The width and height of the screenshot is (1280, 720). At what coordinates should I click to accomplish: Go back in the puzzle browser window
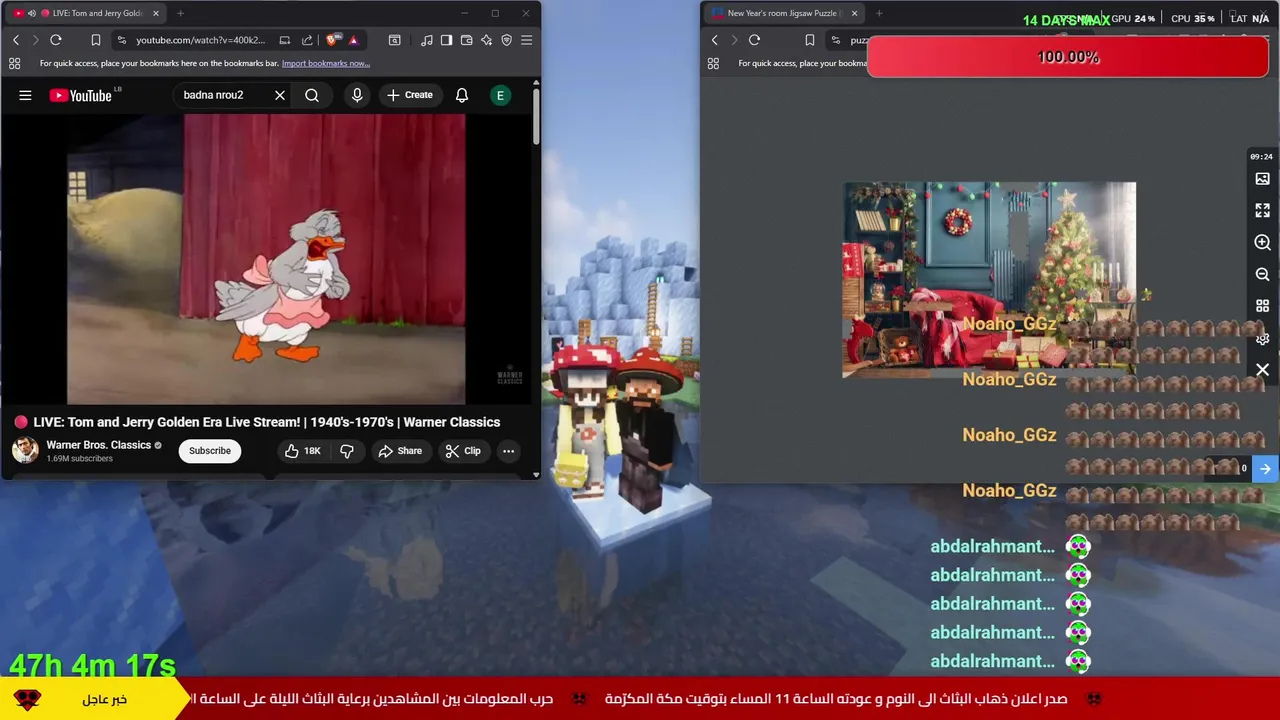click(x=714, y=40)
